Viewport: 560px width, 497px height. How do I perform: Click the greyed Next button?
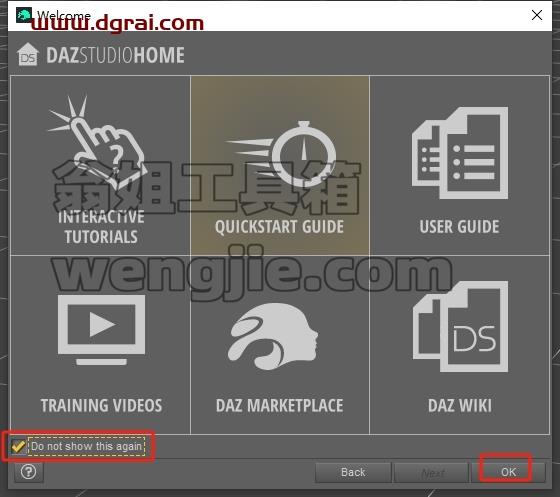point(432,473)
